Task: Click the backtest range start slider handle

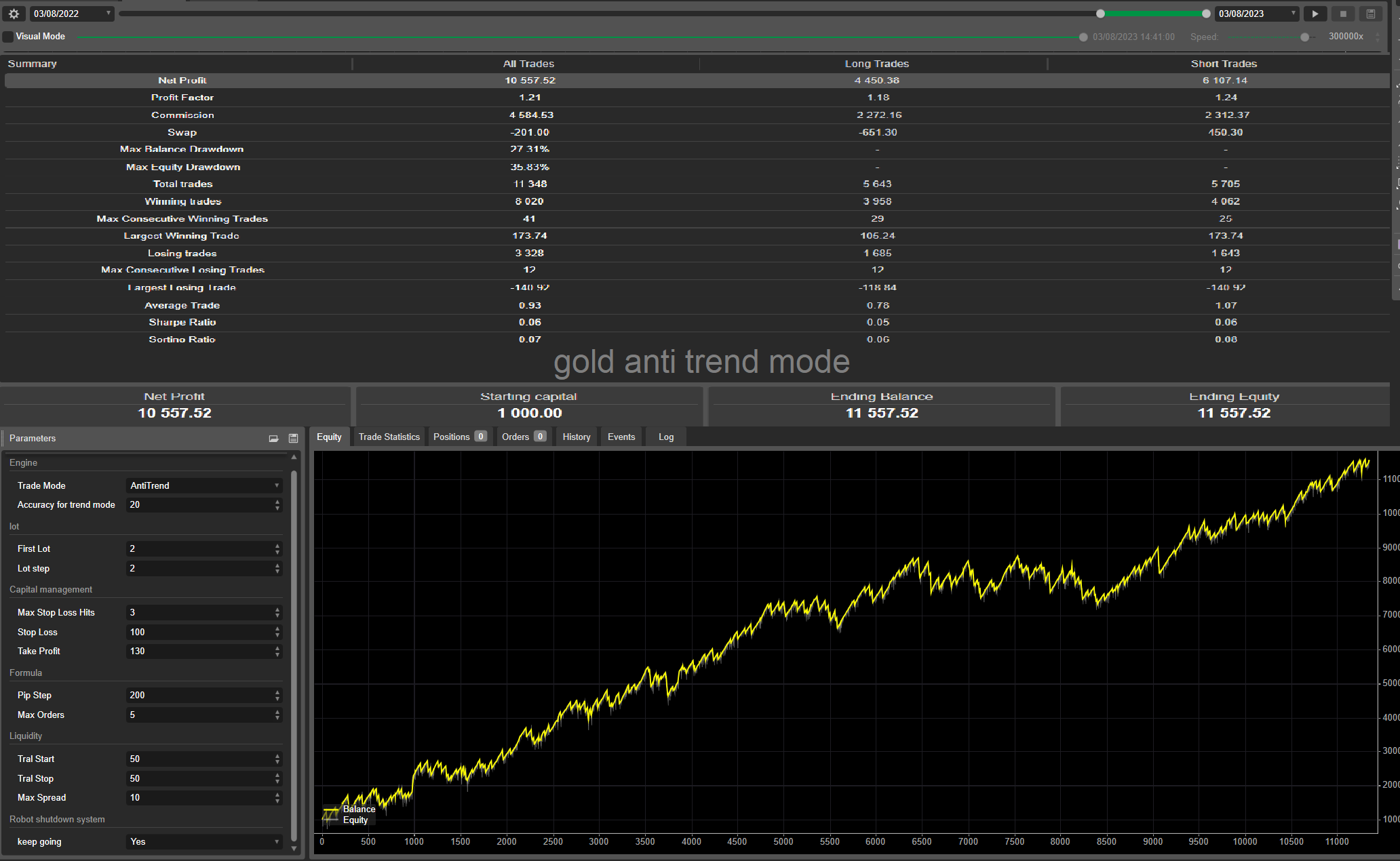Action: pos(1100,14)
